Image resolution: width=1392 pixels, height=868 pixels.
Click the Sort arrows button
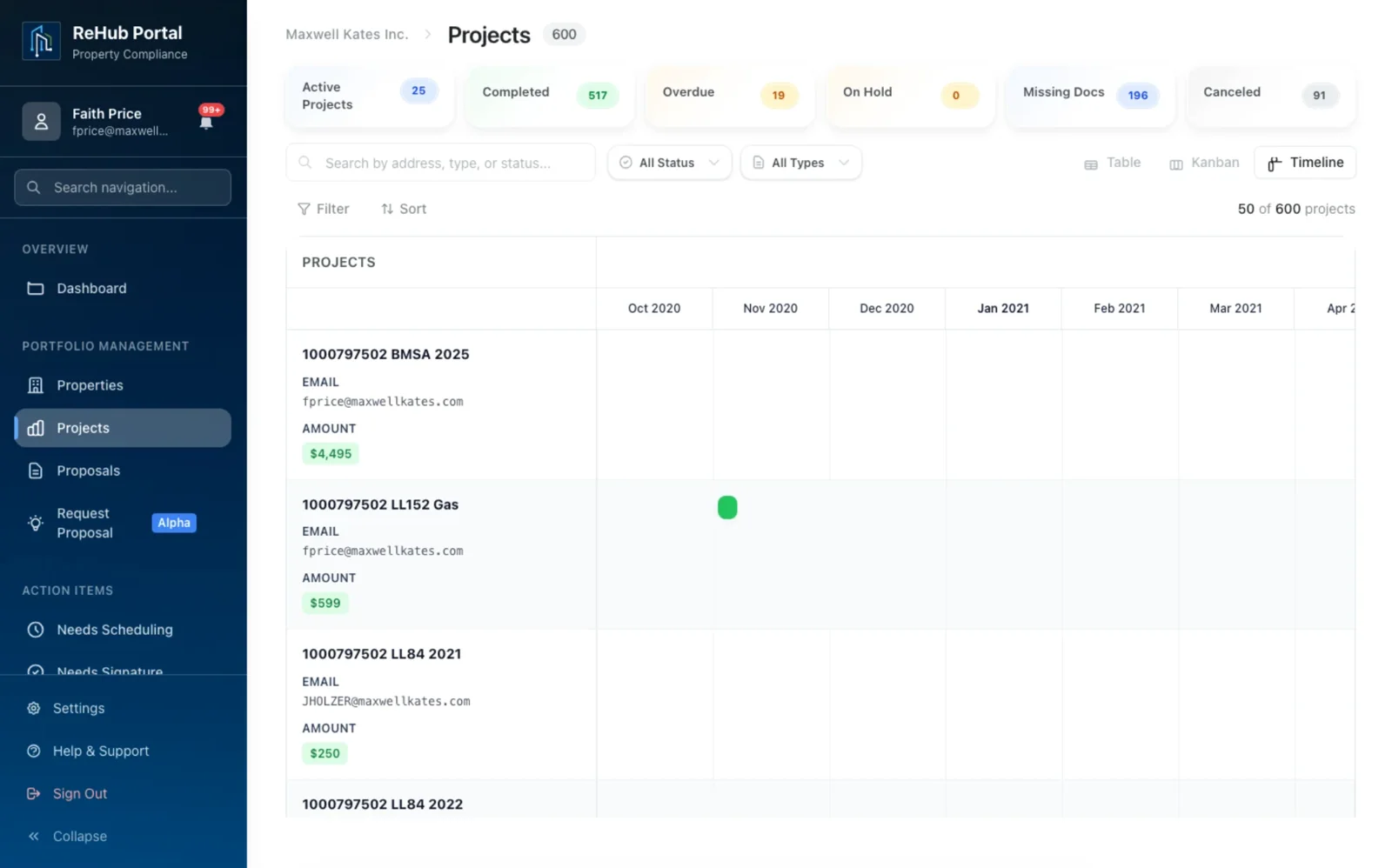pos(404,209)
